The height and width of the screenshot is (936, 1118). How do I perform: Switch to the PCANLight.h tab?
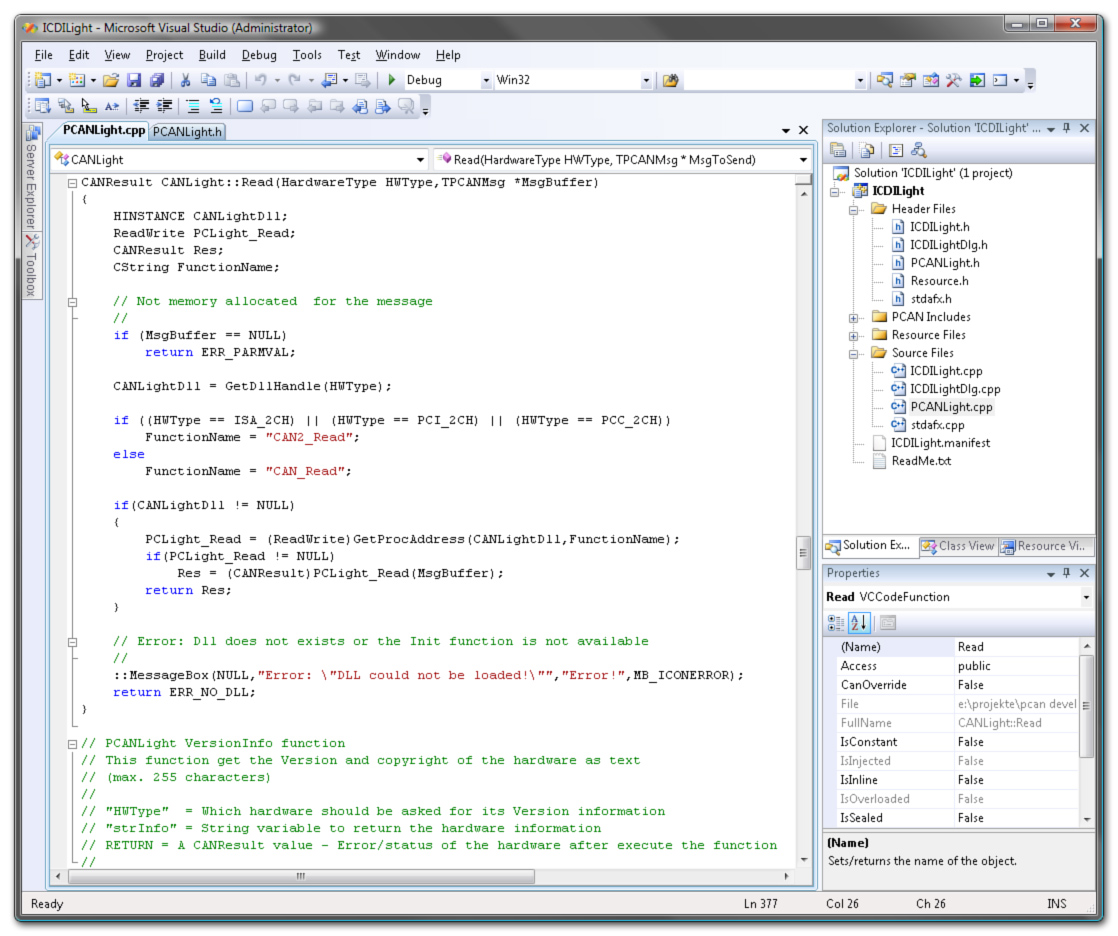click(x=187, y=131)
